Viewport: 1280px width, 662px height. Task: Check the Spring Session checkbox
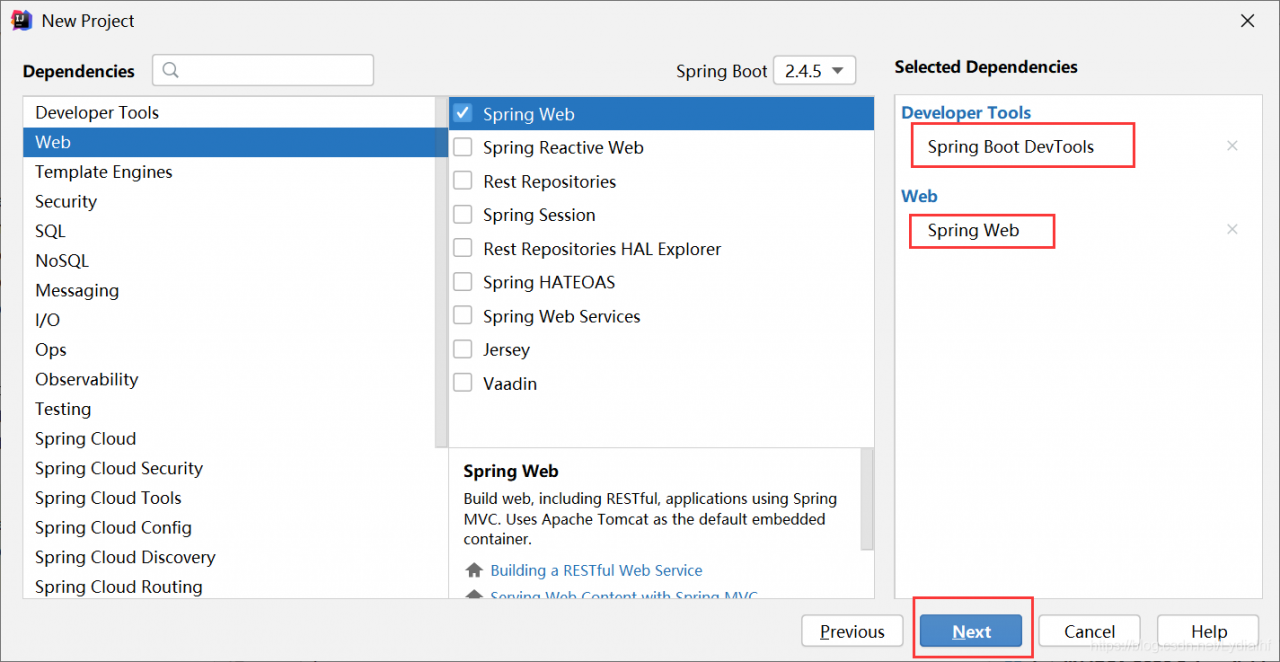[x=463, y=215]
